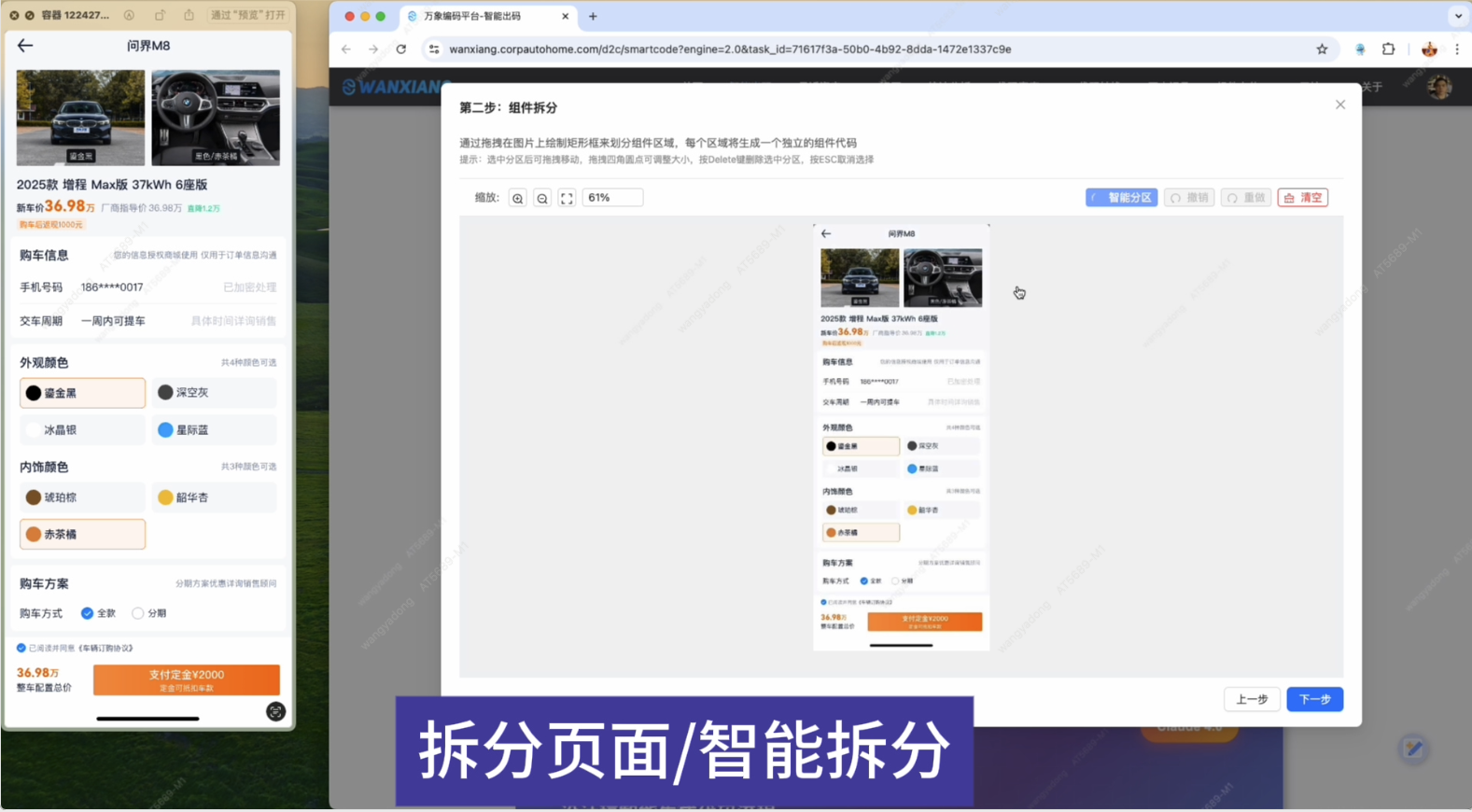This screenshot has width=1472, height=812.
Task: Click 2025款 增程 Max版 title text
Action: point(112,185)
